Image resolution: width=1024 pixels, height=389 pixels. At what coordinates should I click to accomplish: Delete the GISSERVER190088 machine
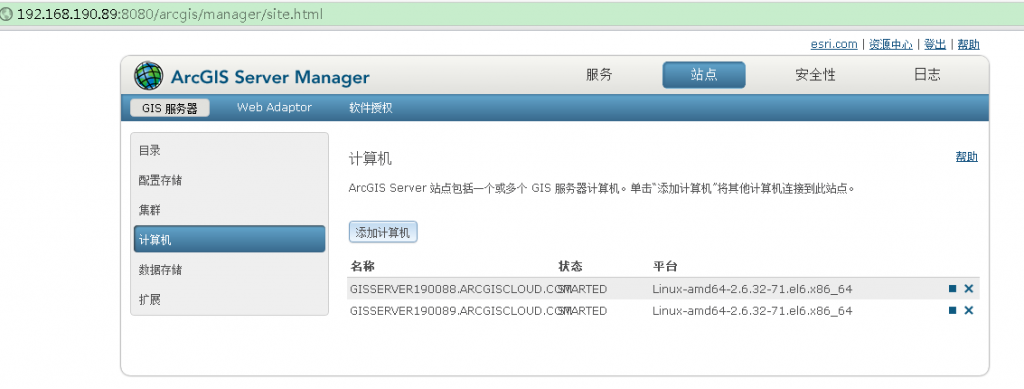pos(968,289)
